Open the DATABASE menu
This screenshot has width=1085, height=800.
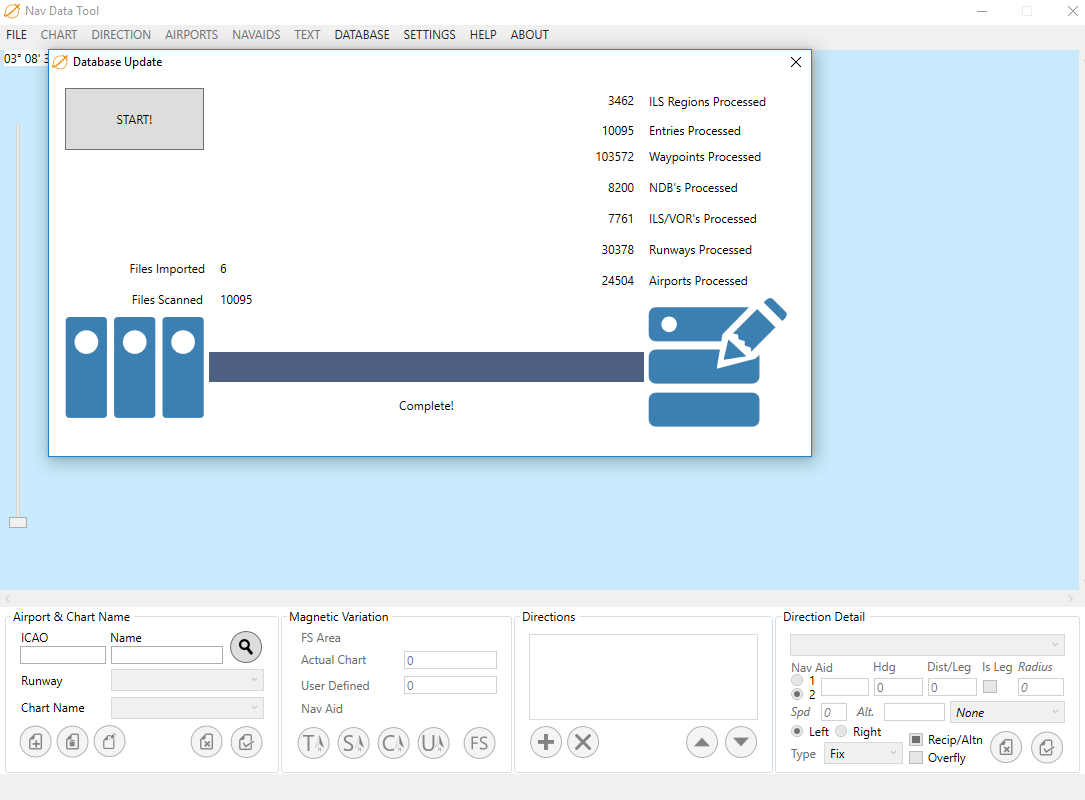[x=362, y=35]
